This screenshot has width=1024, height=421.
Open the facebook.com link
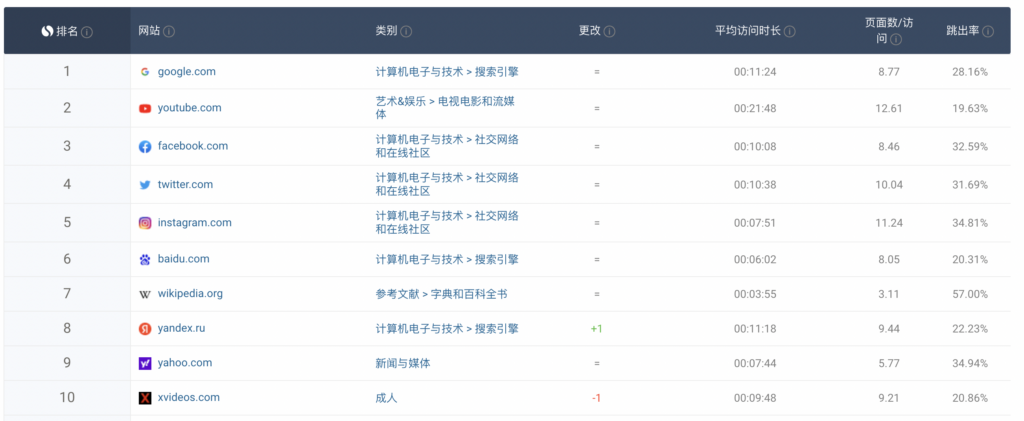[193, 146]
